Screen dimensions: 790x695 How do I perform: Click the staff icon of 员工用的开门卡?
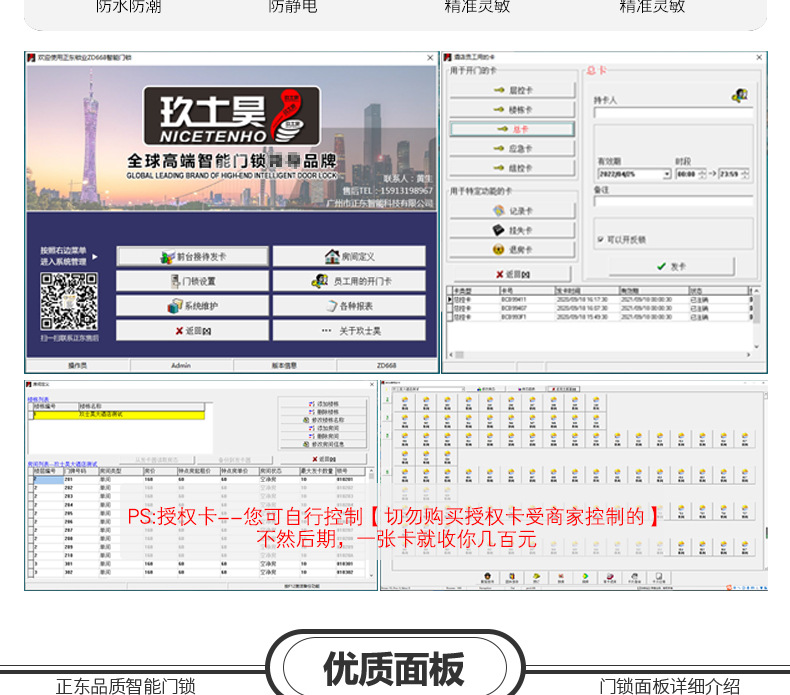pos(320,281)
